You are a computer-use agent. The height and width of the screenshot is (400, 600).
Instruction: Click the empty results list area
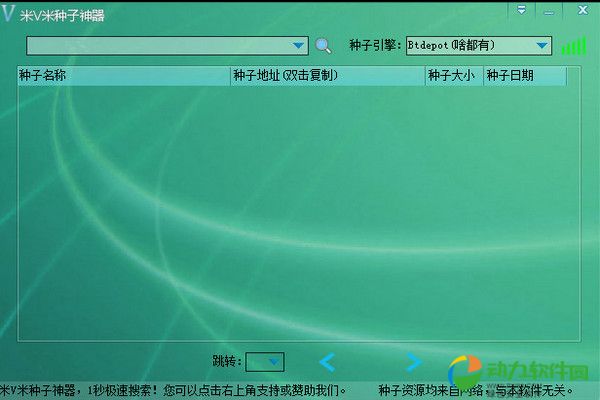(x=290, y=210)
